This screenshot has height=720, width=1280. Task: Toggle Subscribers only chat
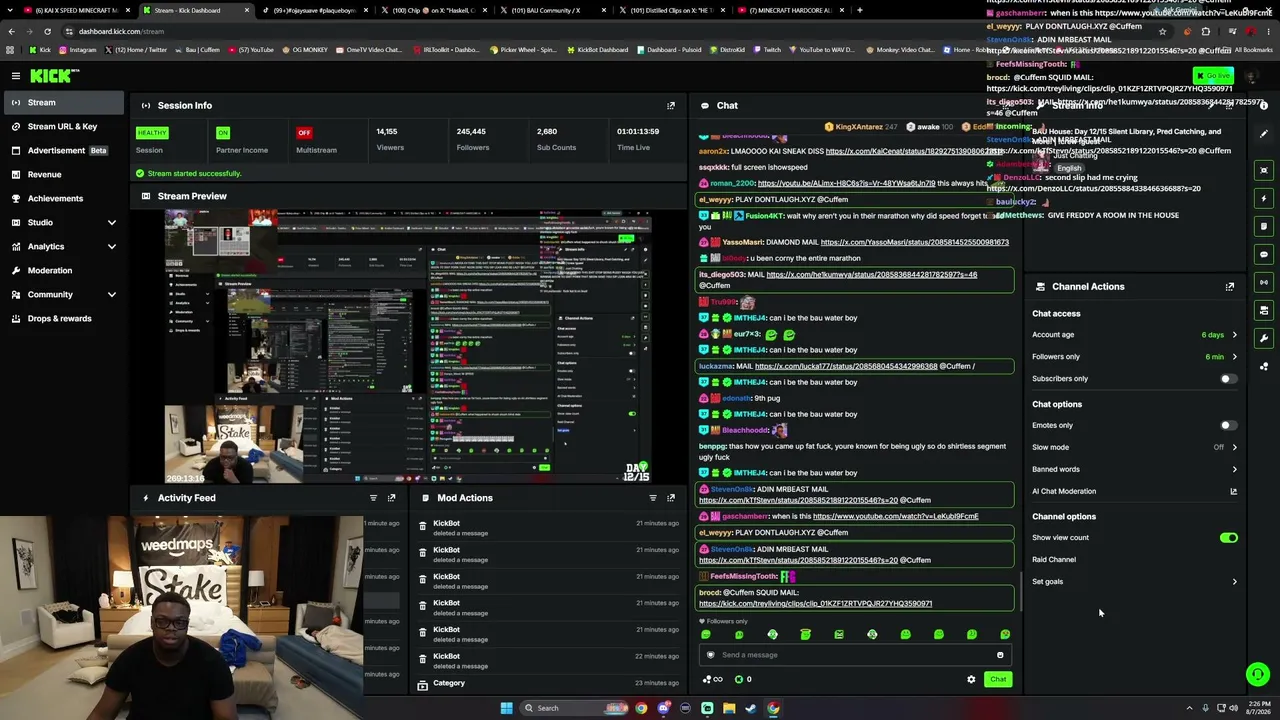click(x=1228, y=379)
